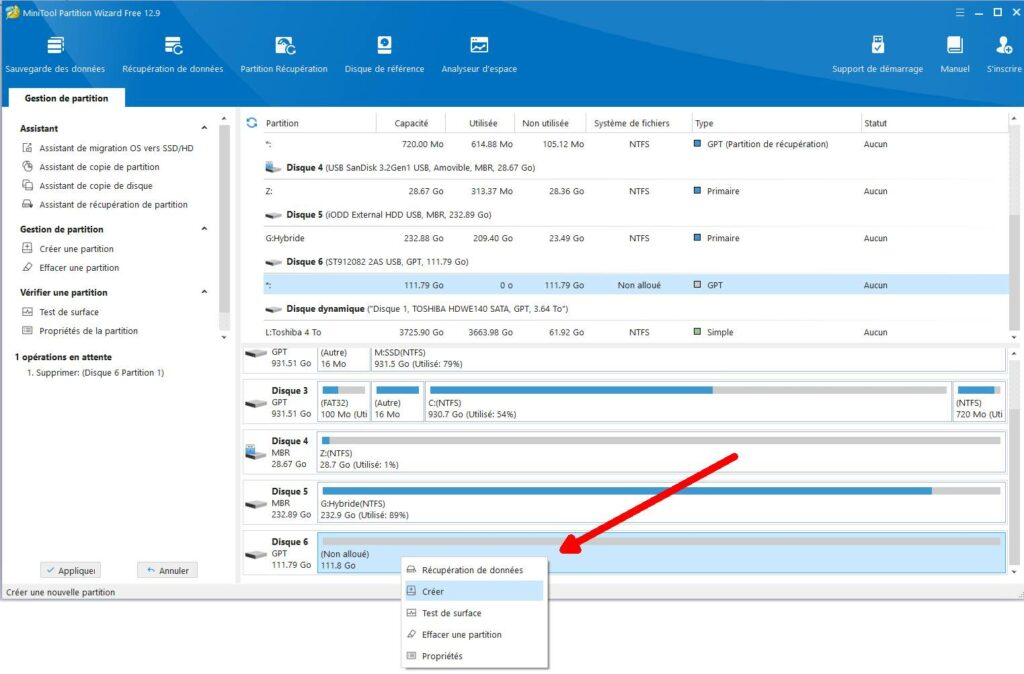Select the Z: partition row

coord(636,191)
